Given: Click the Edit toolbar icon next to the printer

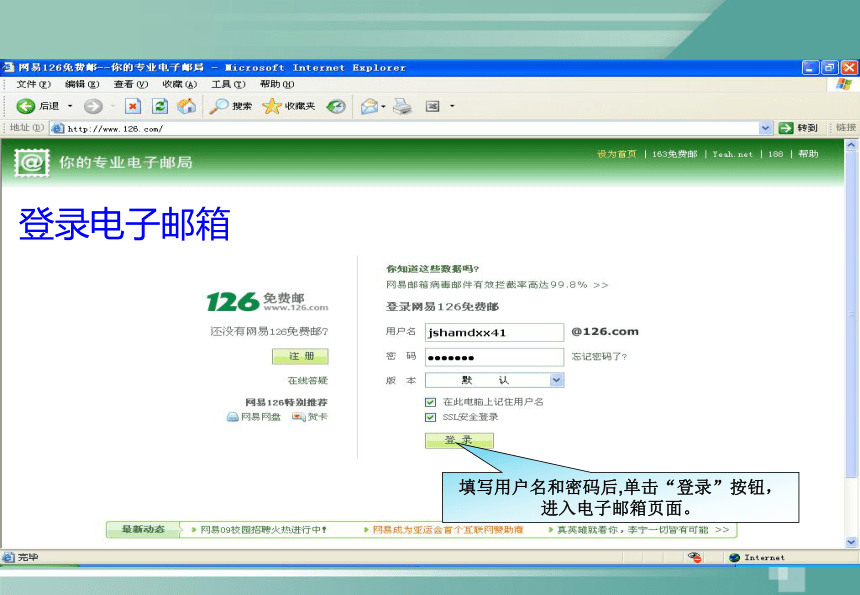Looking at the screenshot, I should point(433,106).
